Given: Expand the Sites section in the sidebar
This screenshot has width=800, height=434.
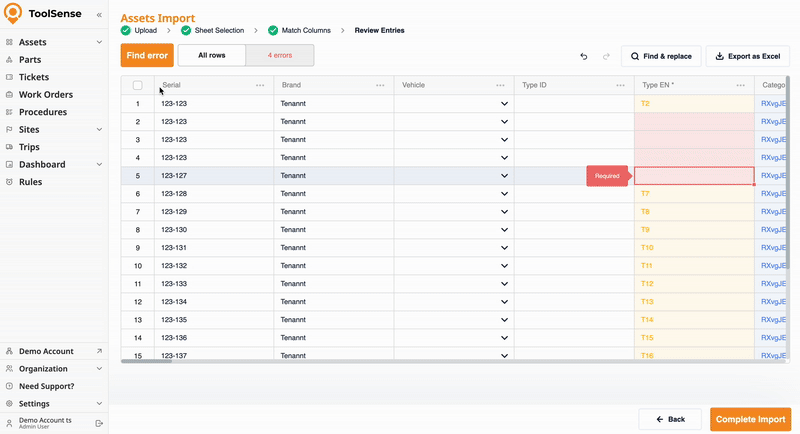Looking at the screenshot, I should 99,129.
